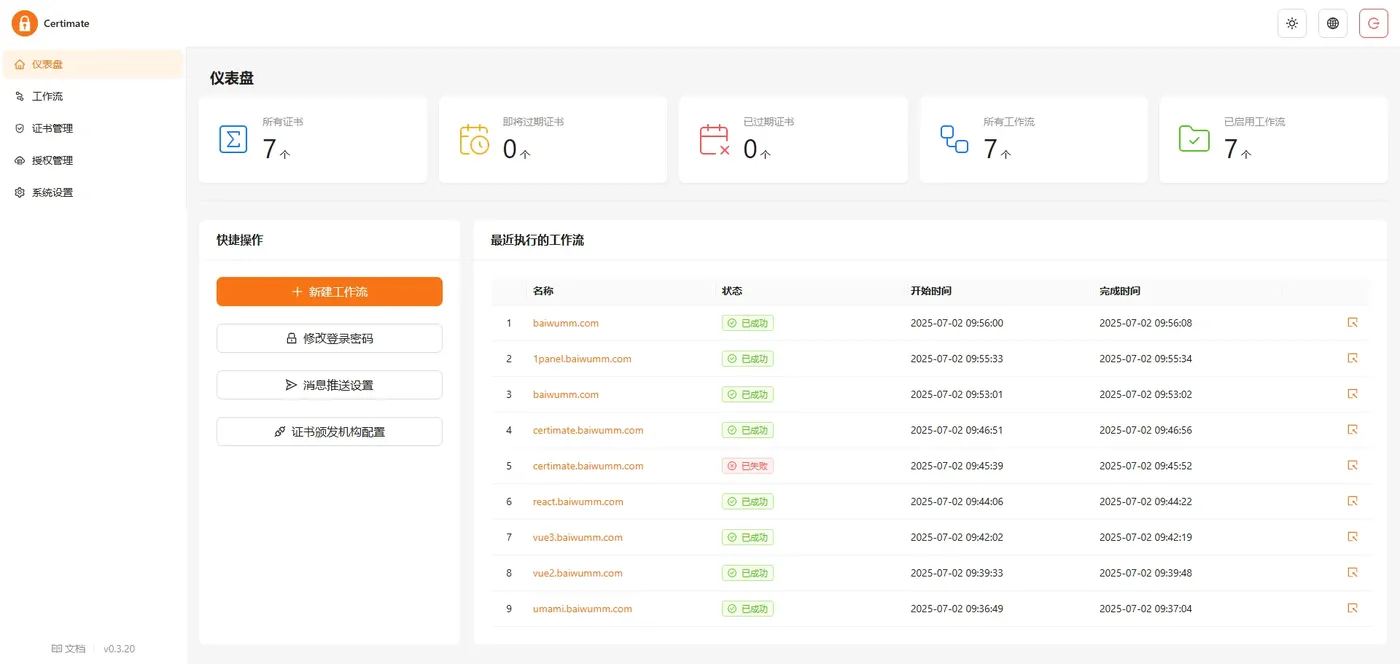Open vue2.baiwumm.com workflow link

[x=578, y=573]
